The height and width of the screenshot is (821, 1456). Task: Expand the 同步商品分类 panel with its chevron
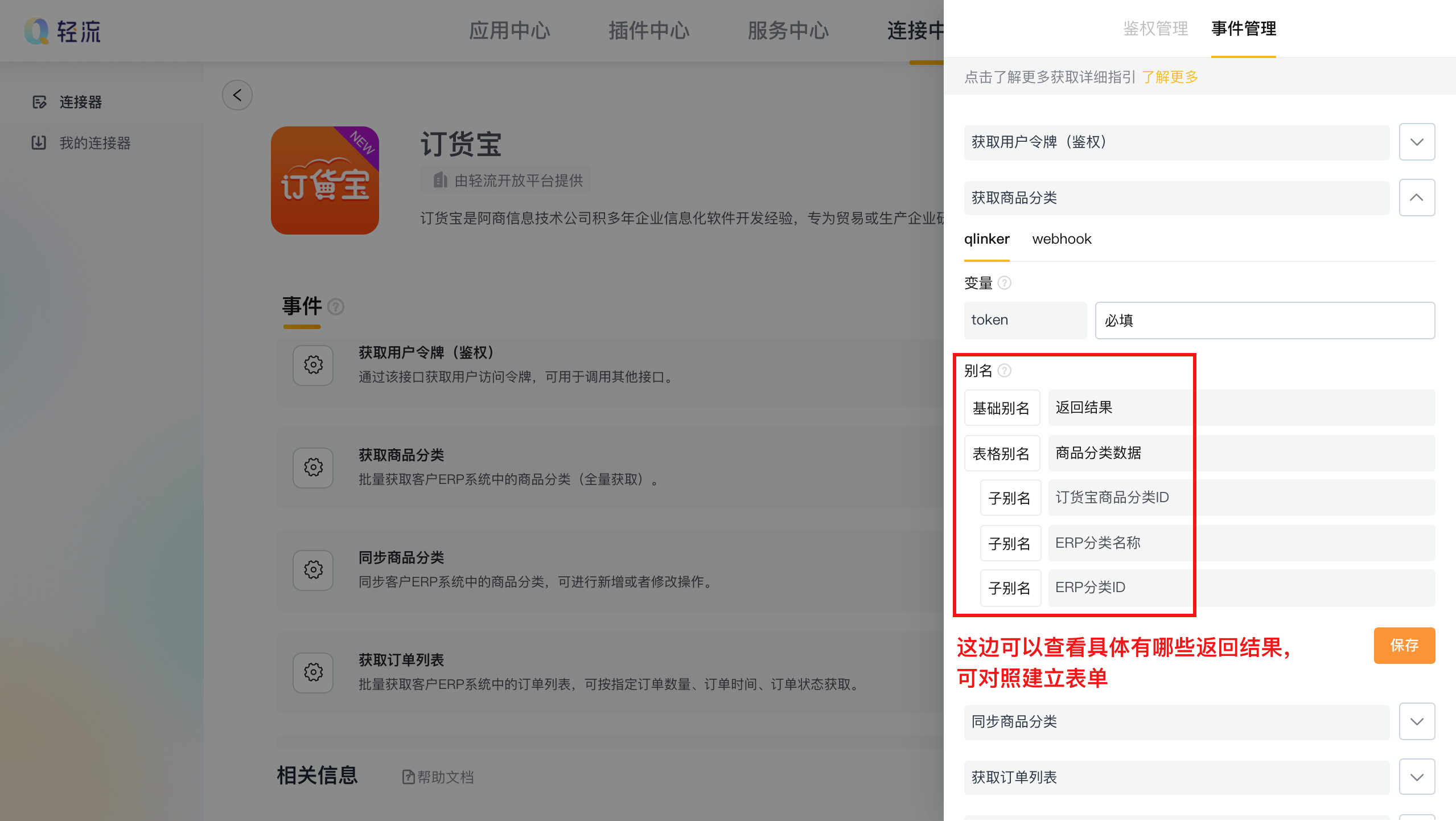tap(1417, 721)
